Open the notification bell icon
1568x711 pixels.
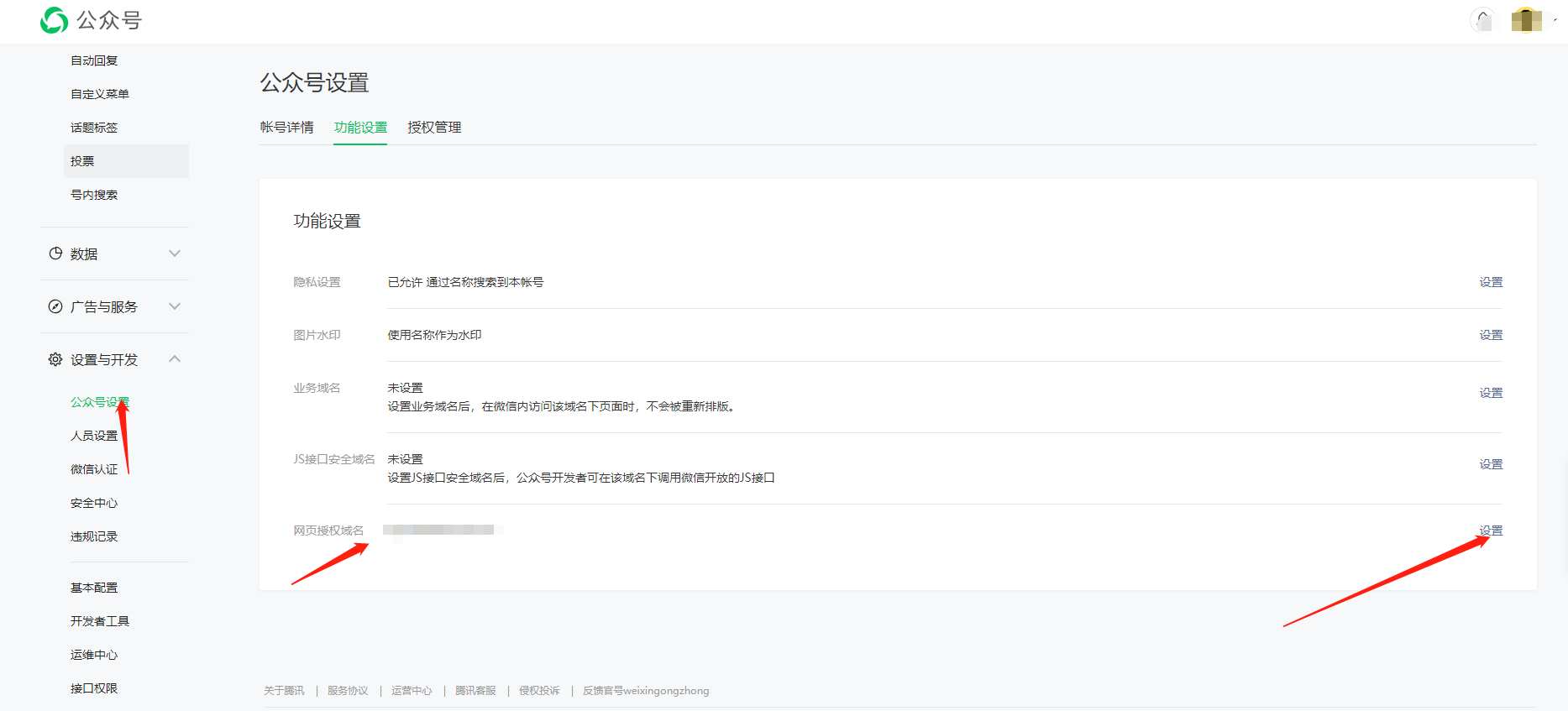coord(1483,19)
